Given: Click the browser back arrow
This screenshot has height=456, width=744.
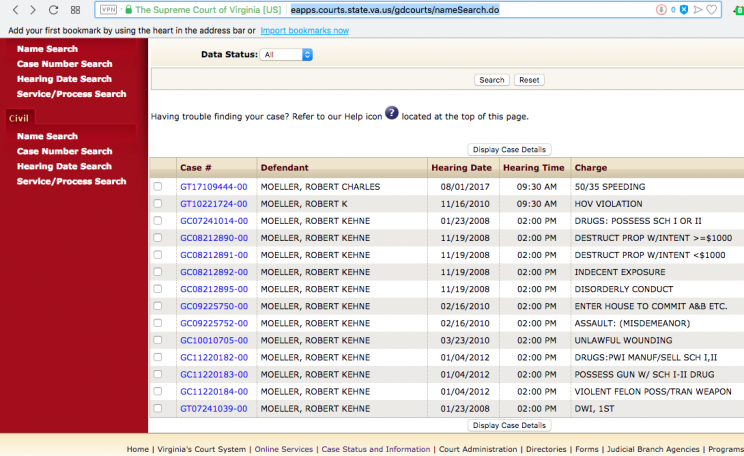Looking at the screenshot, I should (x=11, y=10).
